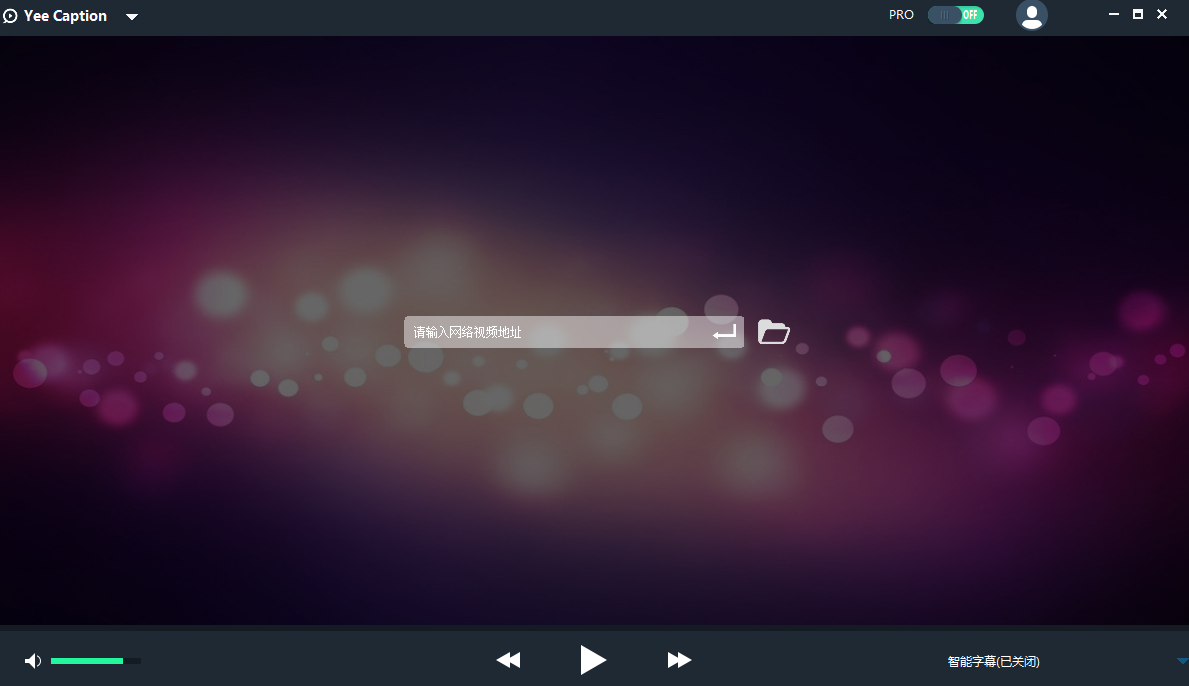Image resolution: width=1189 pixels, height=686 pixels.
Task: Minimize the Yee Caption window
Action: [x=1114, y=15]
